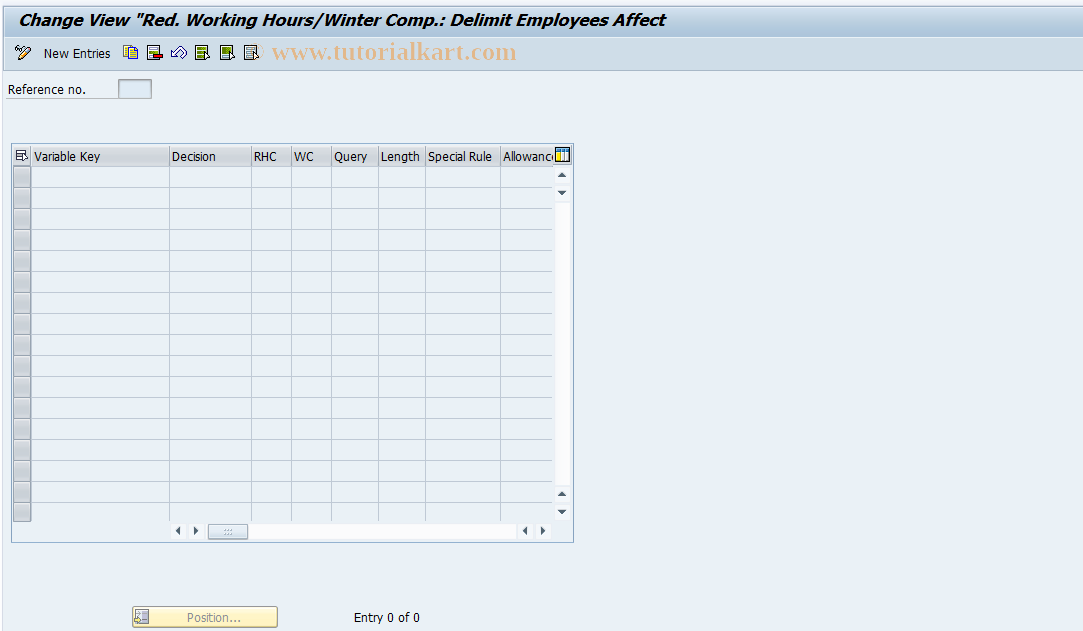This screenshot has width=1083, height=631.
Task: Click the RHC column header
Action: [x=271, y=156]
